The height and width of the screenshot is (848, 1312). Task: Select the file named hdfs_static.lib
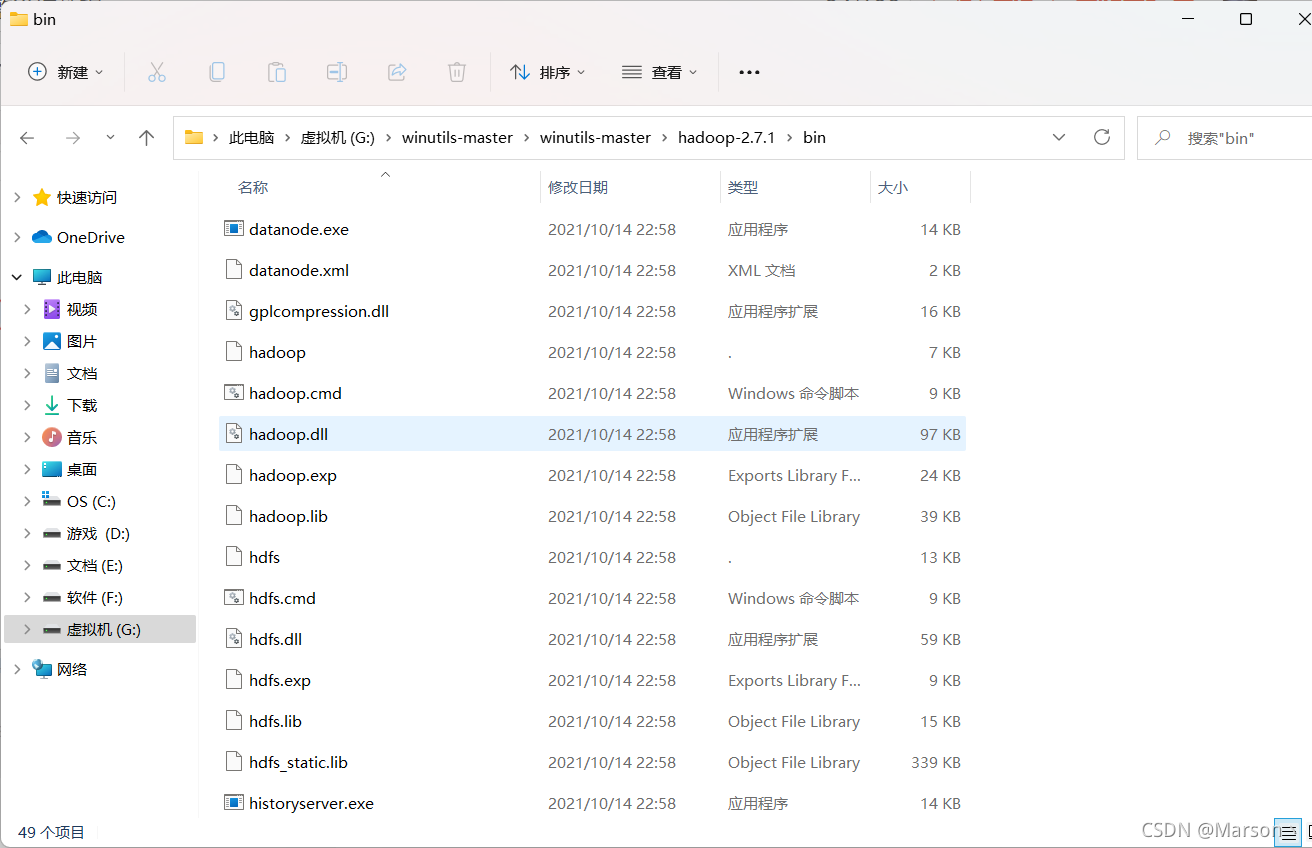(x=298, y=763)
